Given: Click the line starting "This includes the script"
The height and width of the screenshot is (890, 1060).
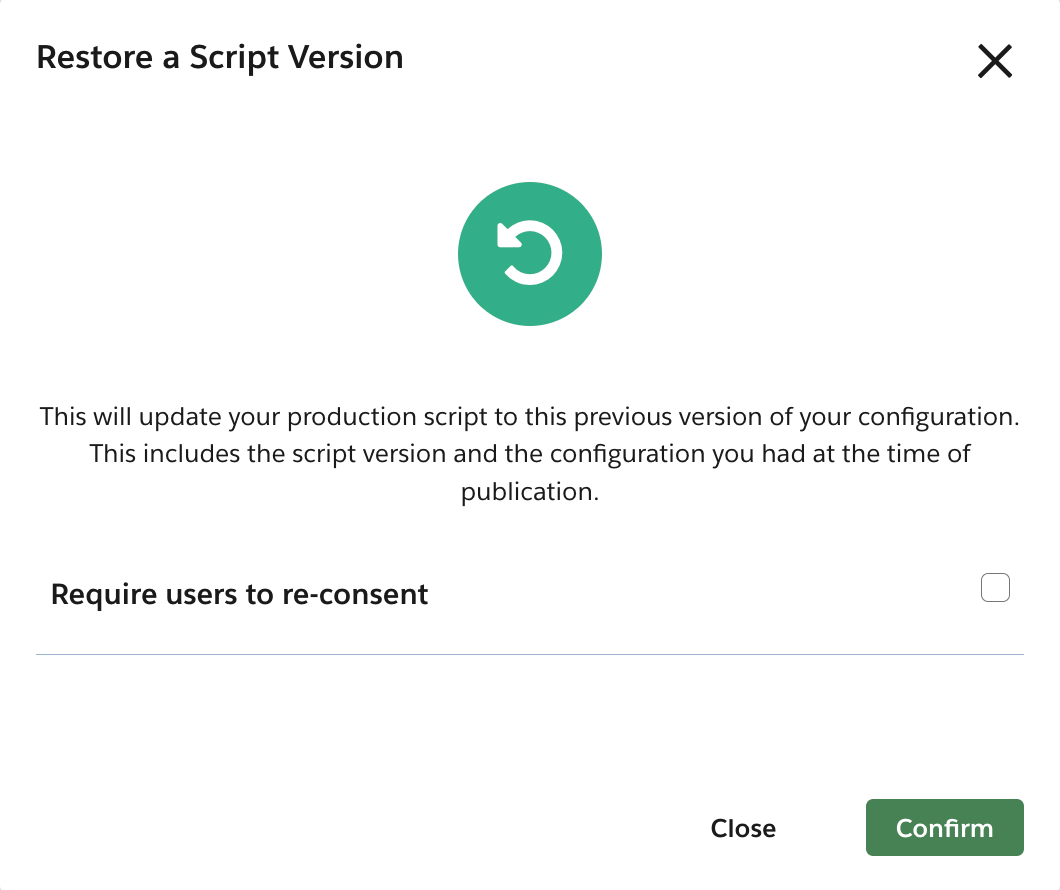Looking at the screenshot, I should (x=529, y=454).
